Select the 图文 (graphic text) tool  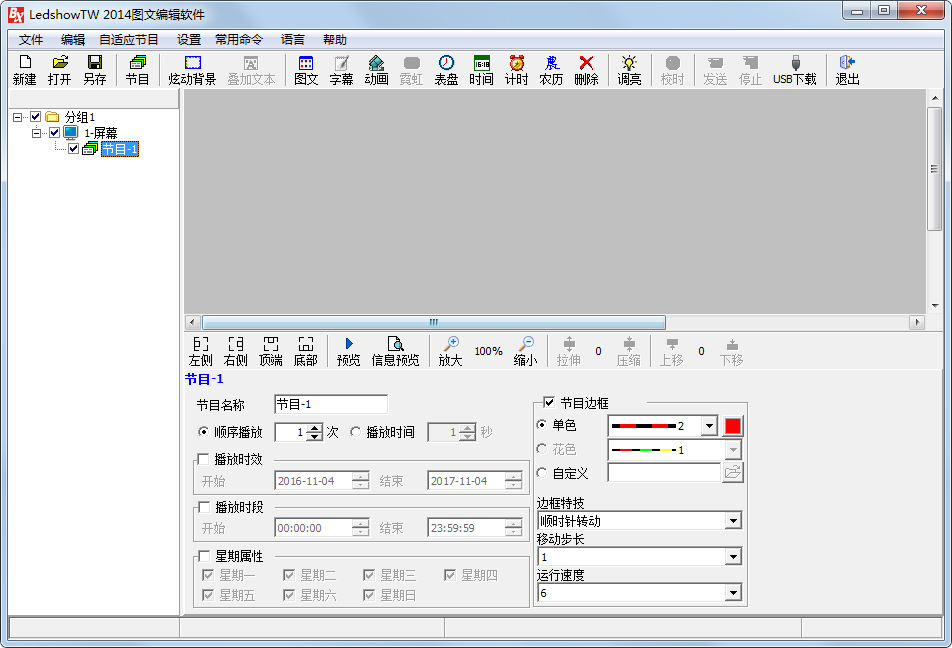coord(306,70)
